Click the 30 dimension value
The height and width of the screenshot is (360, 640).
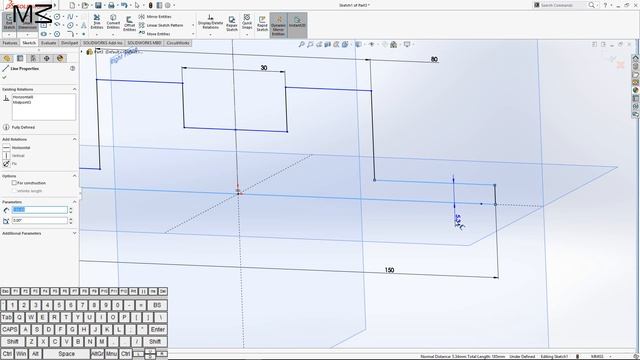tap(264, 68)
